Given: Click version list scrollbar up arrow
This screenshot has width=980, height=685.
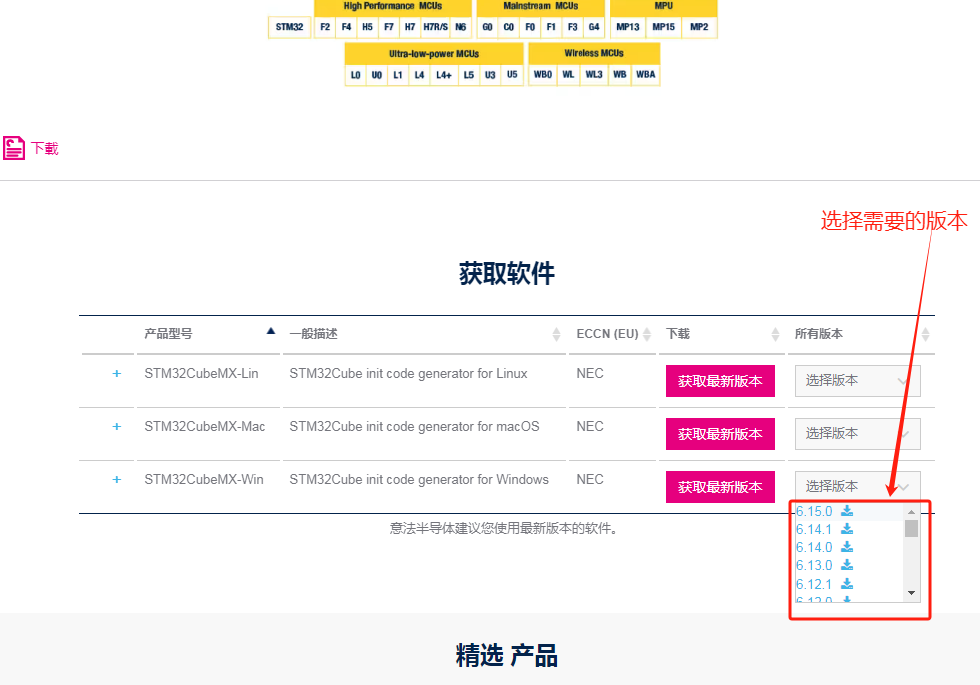Looking at the screenshot, I should 911,512.
